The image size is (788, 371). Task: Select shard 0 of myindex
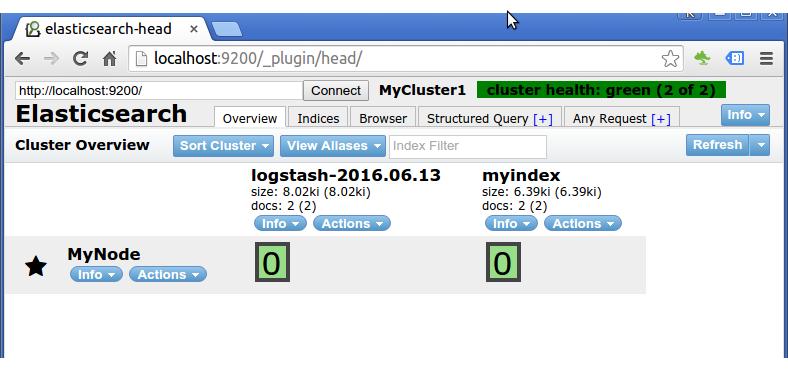[x=503, y=262]
